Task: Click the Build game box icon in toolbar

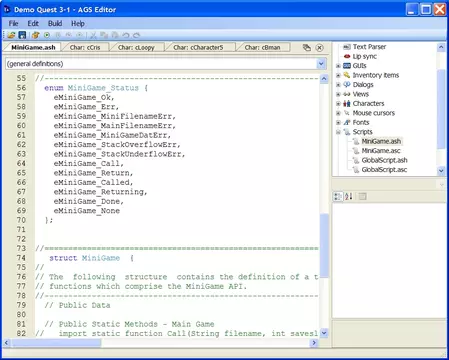Action: pyautogui.click(x=36, y=35)
